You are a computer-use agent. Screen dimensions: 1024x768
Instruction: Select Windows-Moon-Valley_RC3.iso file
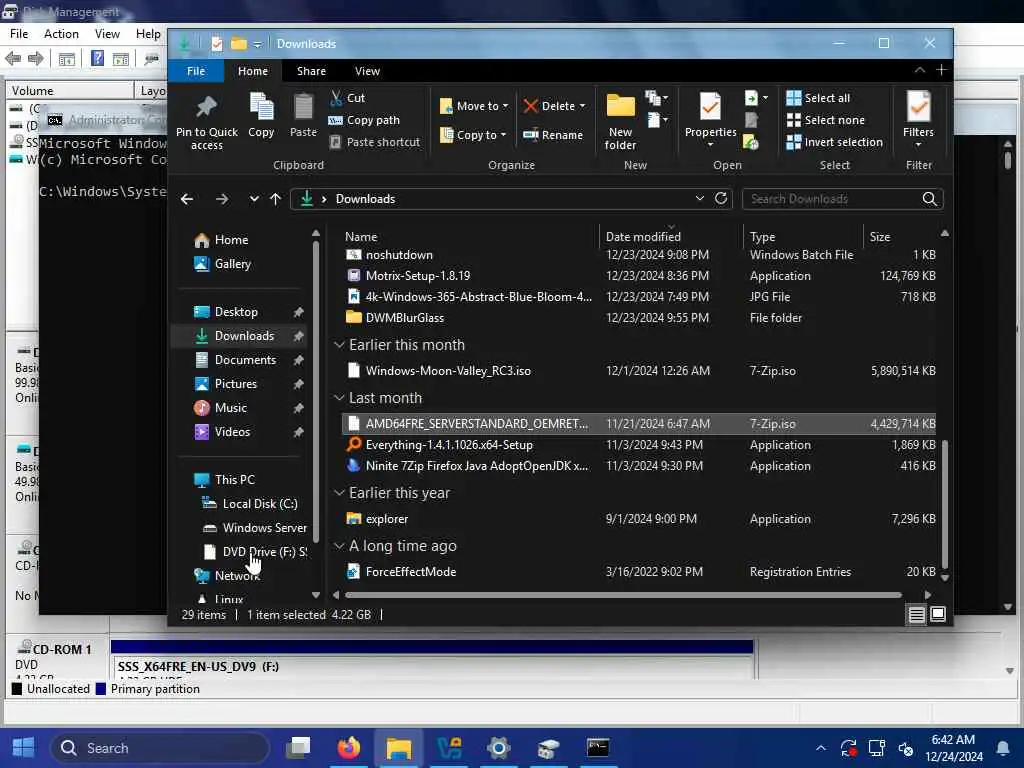click(639, 371)
